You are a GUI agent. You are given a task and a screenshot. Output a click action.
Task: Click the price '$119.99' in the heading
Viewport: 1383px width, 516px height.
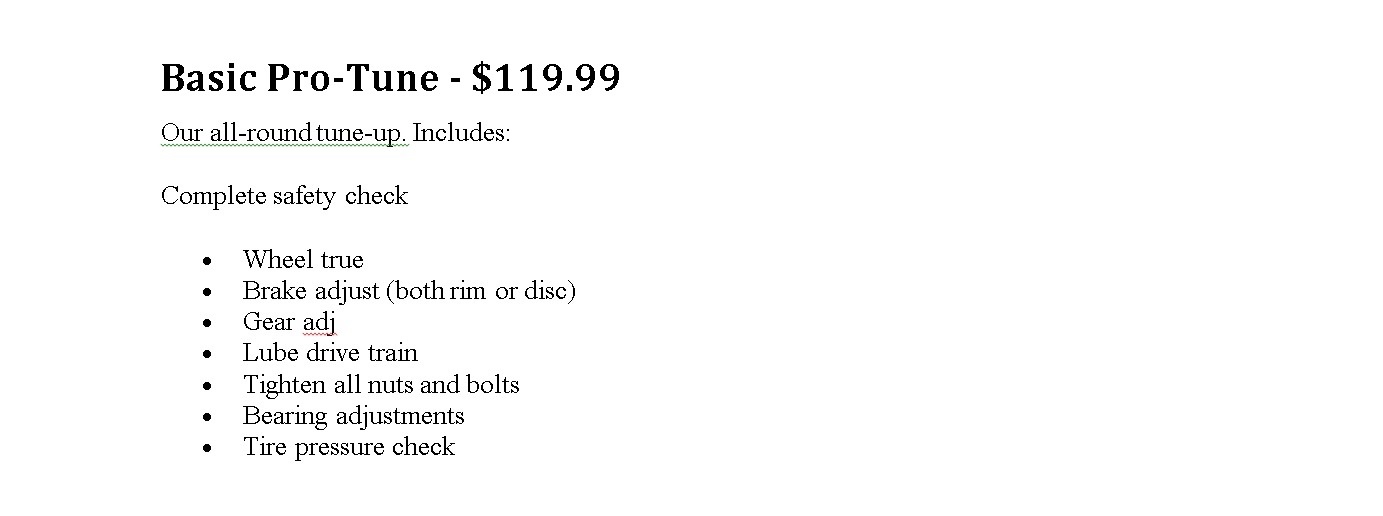546,78
